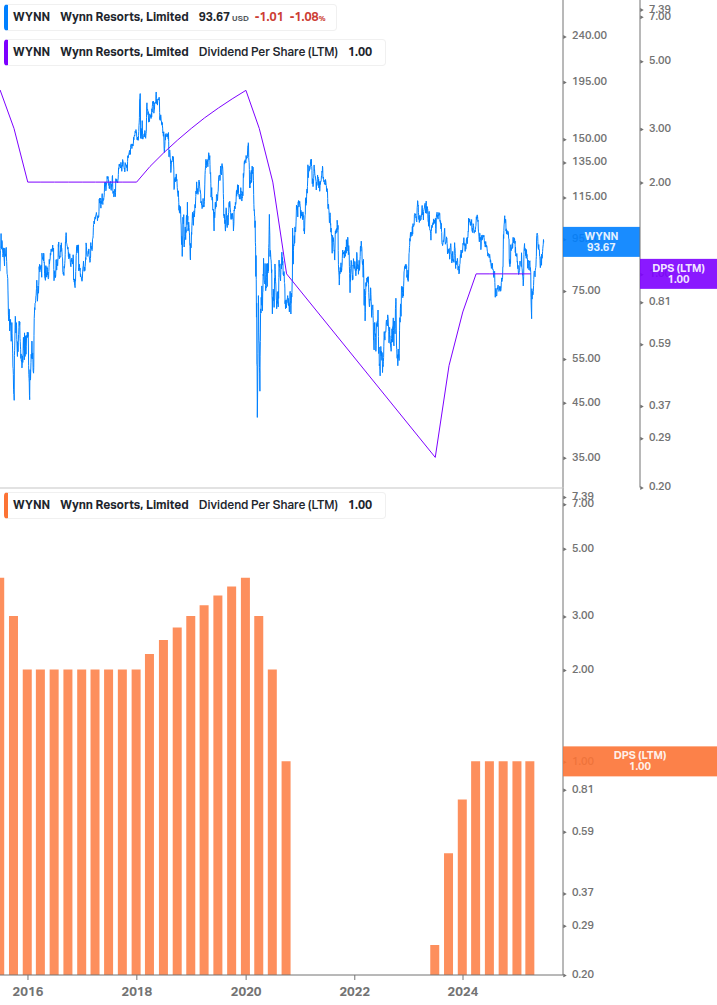Click the blue WYNN 93.67 price tag
Screen dimensions: 717x1005
(601, 242)
